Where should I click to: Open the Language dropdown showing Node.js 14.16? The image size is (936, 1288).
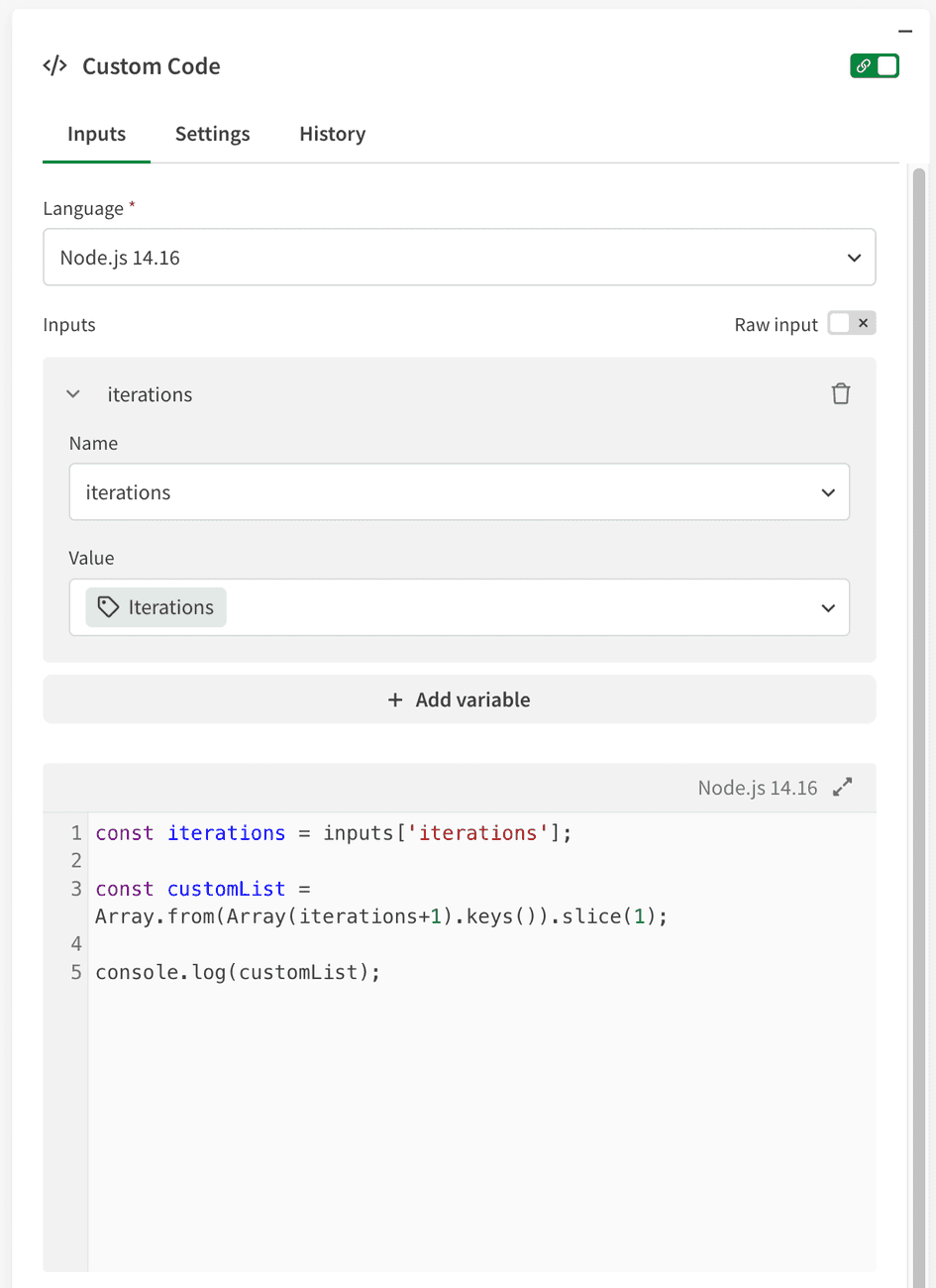(459, 257)
